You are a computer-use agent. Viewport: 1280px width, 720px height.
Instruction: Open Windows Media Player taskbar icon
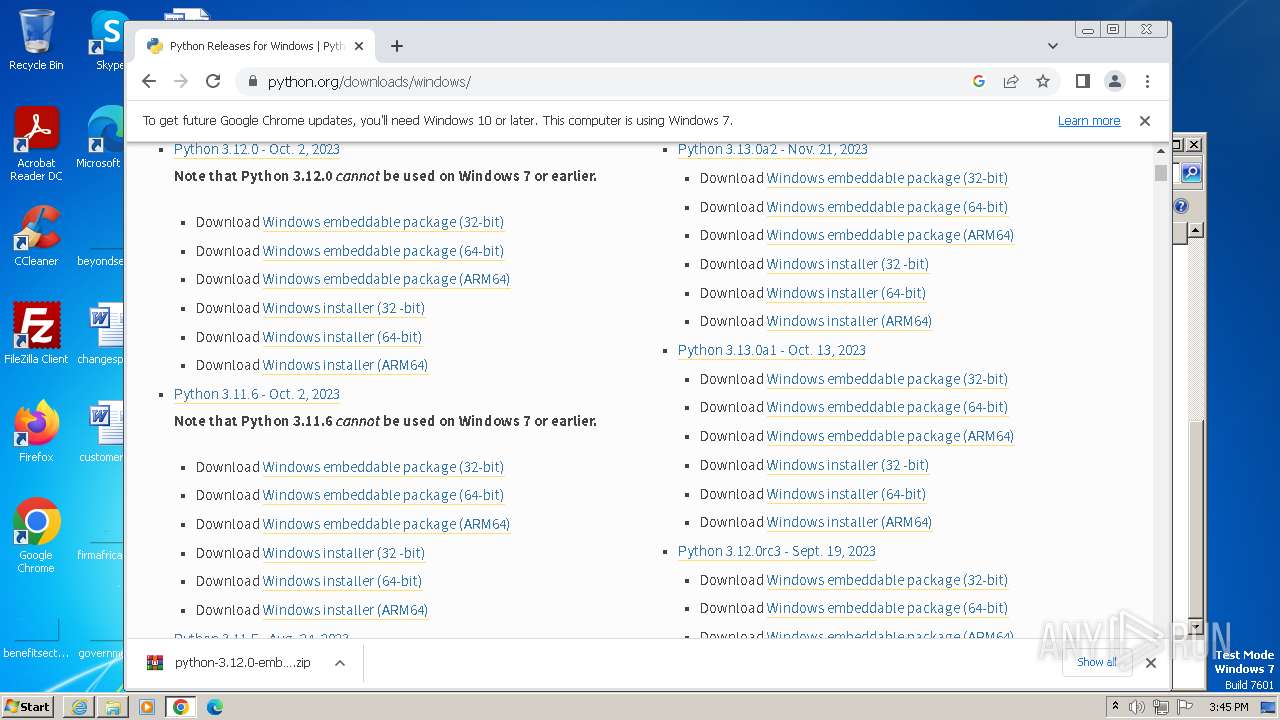point(147,707)
